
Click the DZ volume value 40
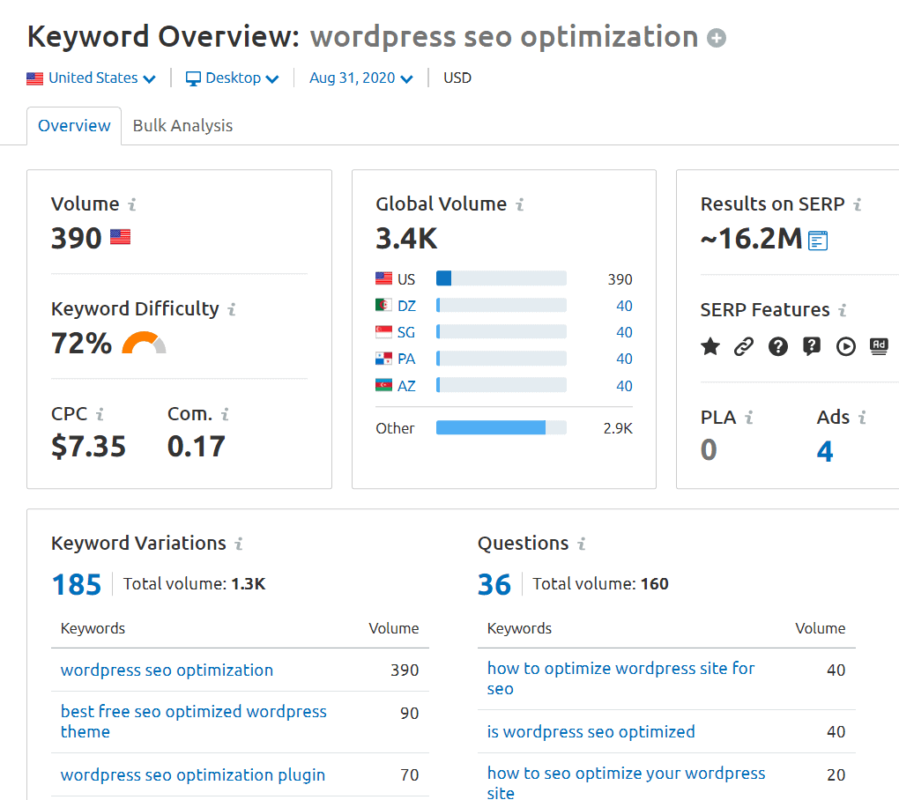point(624,306)
